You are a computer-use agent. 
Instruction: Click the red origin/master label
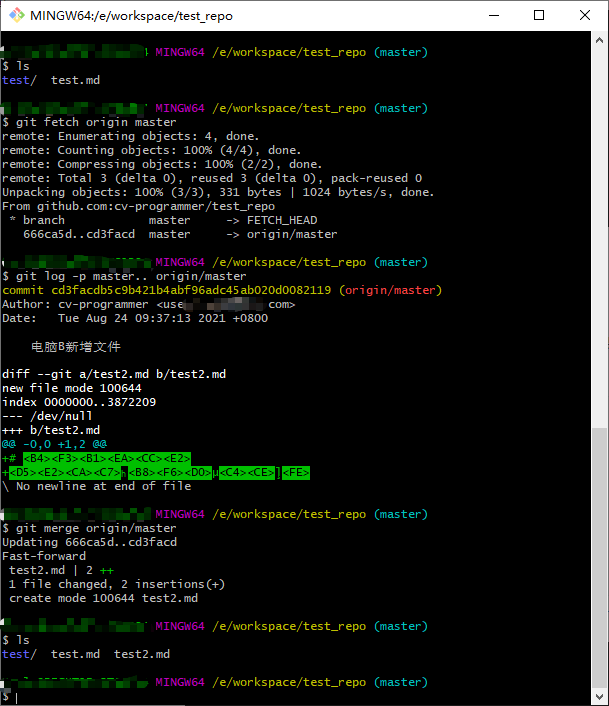tap(389, 290)
